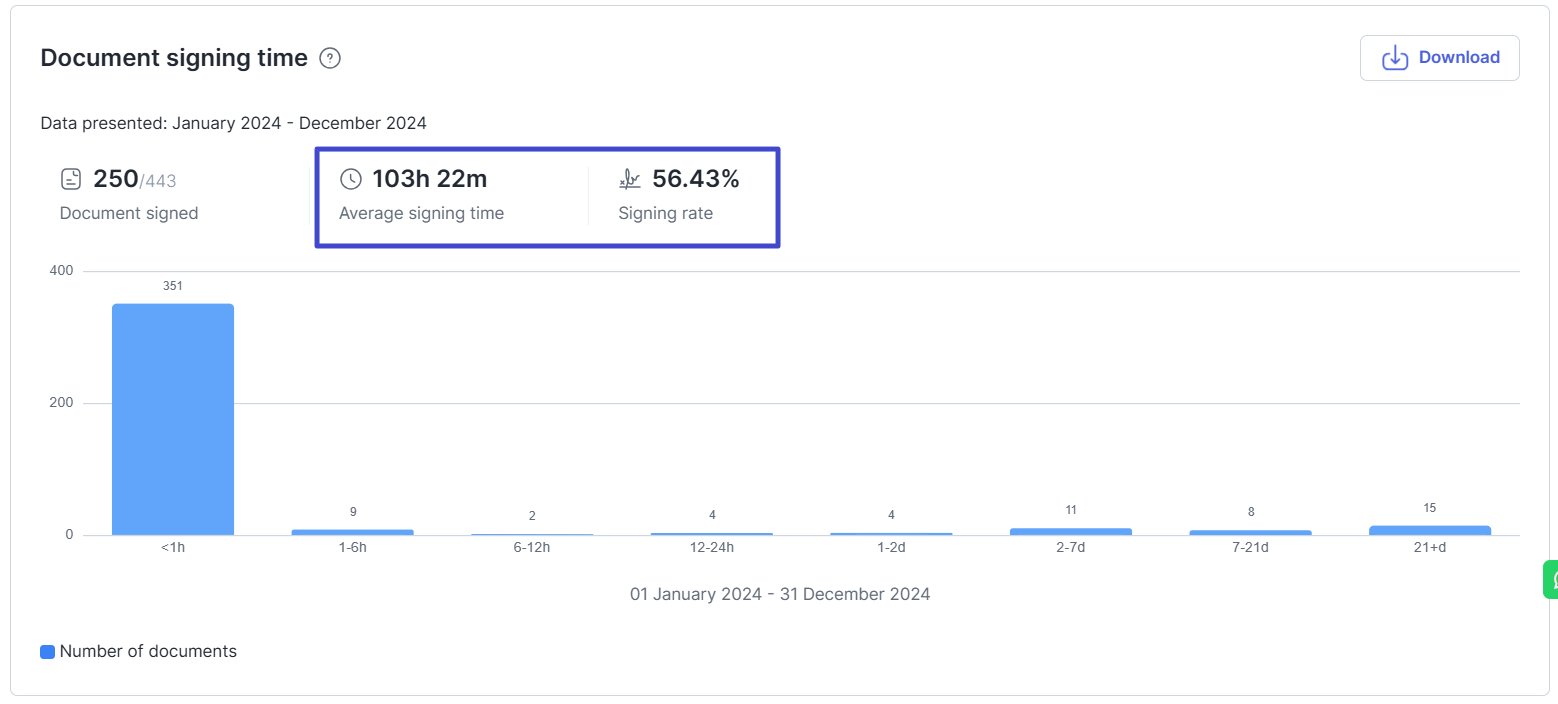Click the 01 January 2024 - 31 December 2024 caption
Screen dimensions: 1558x704
[780, 594]
